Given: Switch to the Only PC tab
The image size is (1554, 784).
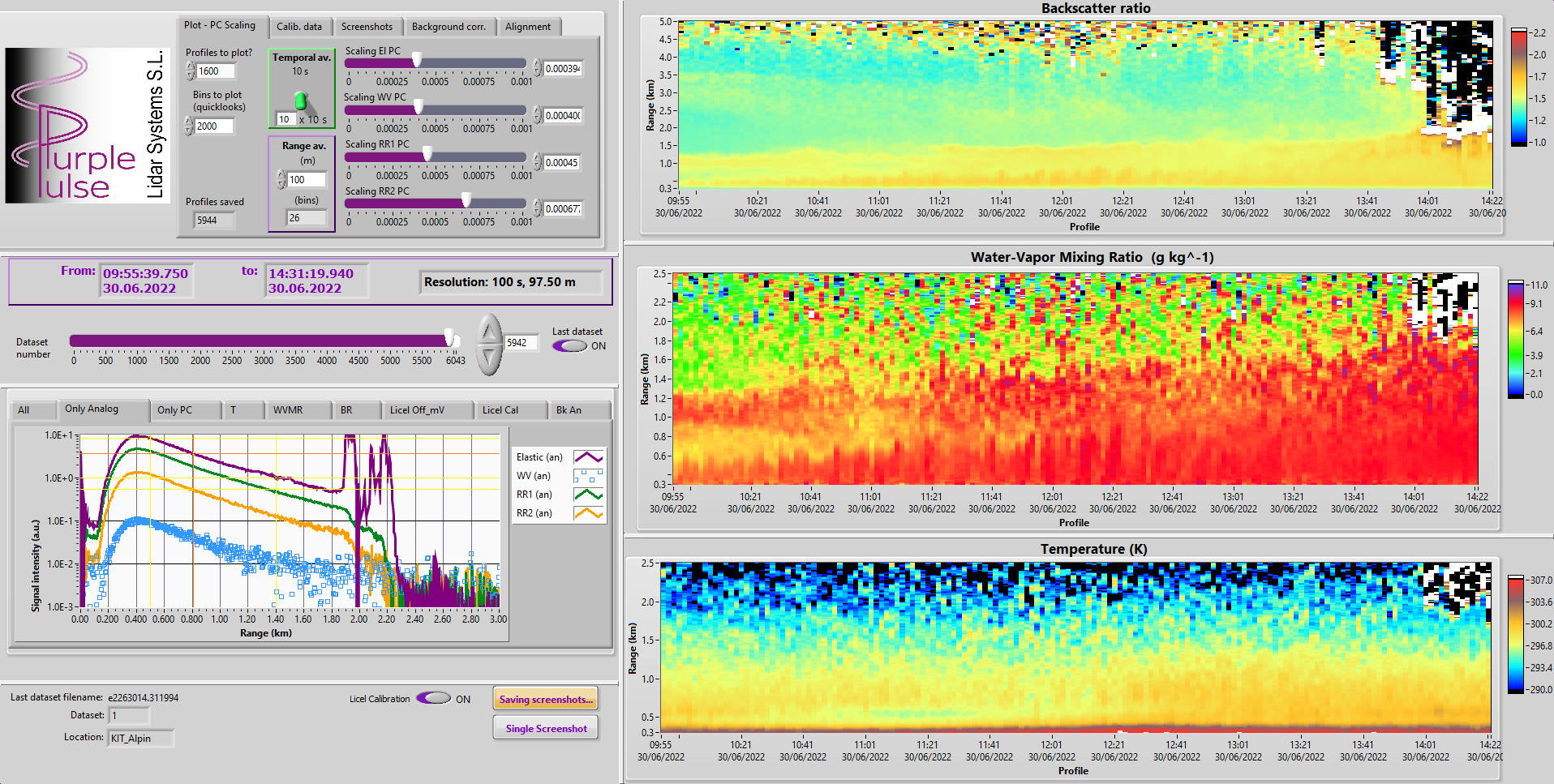Looking at the screenshot, I should pyautogui.click(x=185, y=410).
